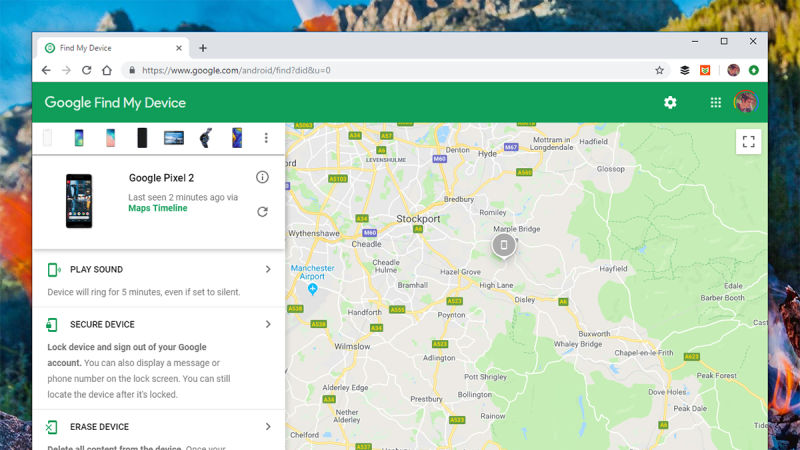This screenshot has width=800, height=450.
Task: Select the Find My Device browser tab
Action: coord(113,48)
